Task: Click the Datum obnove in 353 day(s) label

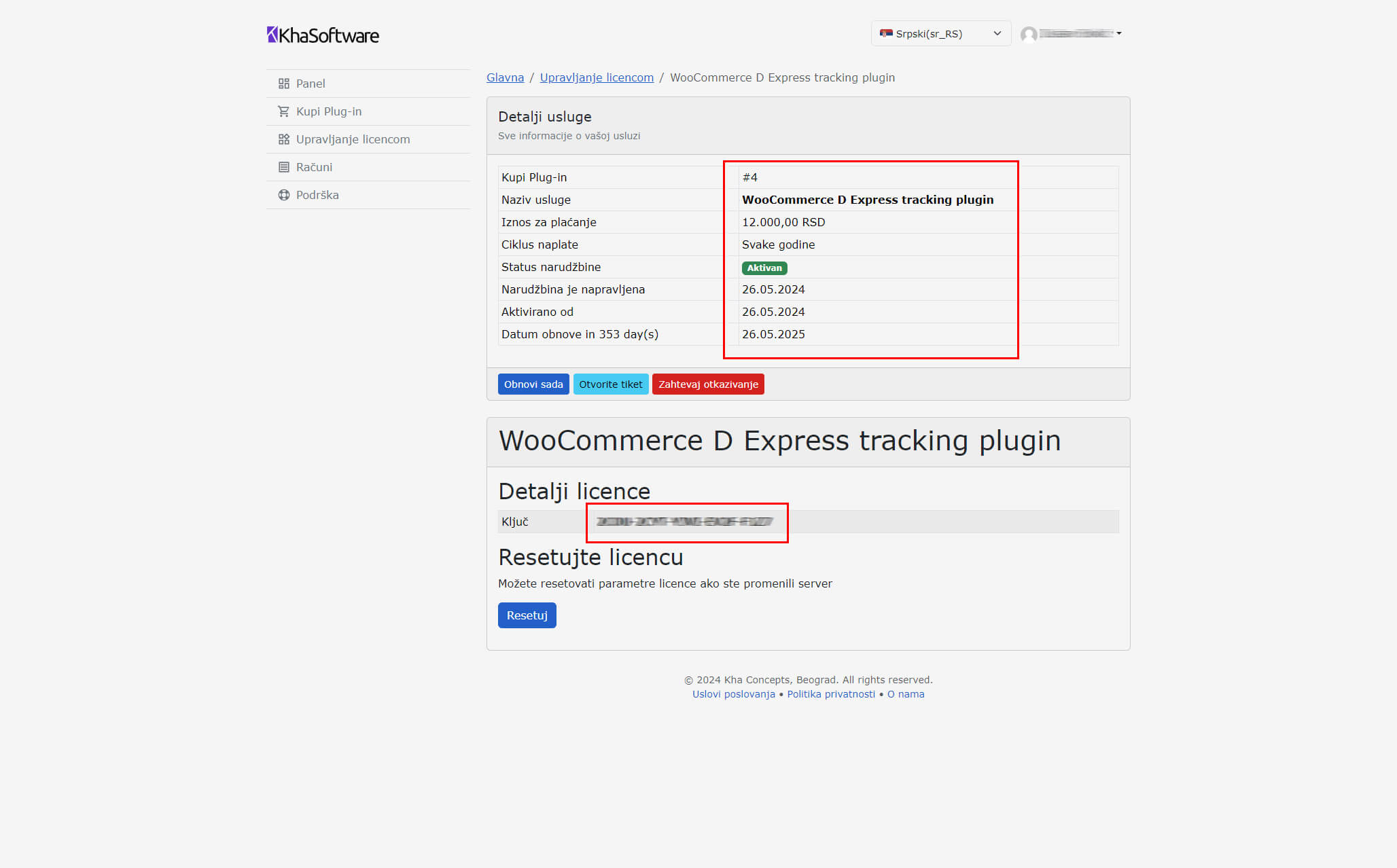Action: [x=580, y=334]
